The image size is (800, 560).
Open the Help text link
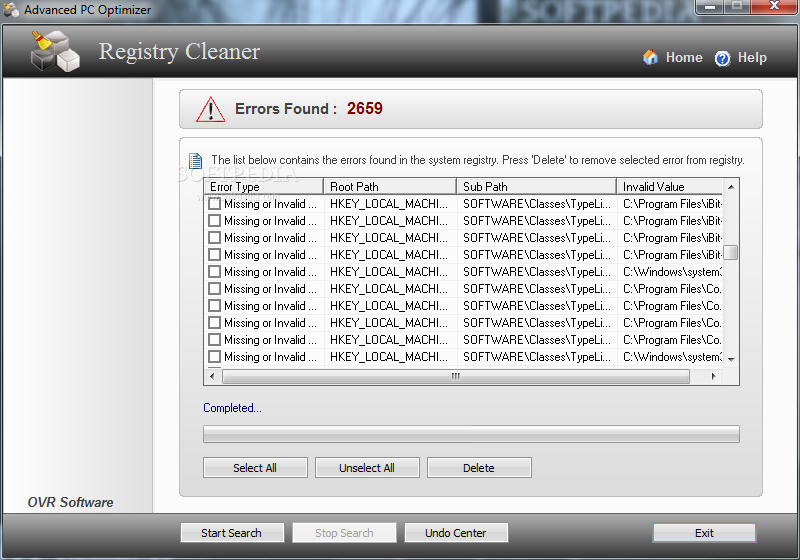pos(752,58)
